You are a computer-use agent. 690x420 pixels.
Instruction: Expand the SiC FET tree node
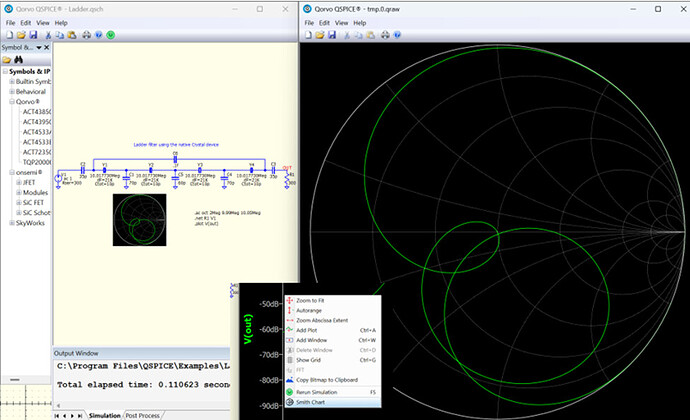click(18, 203)
